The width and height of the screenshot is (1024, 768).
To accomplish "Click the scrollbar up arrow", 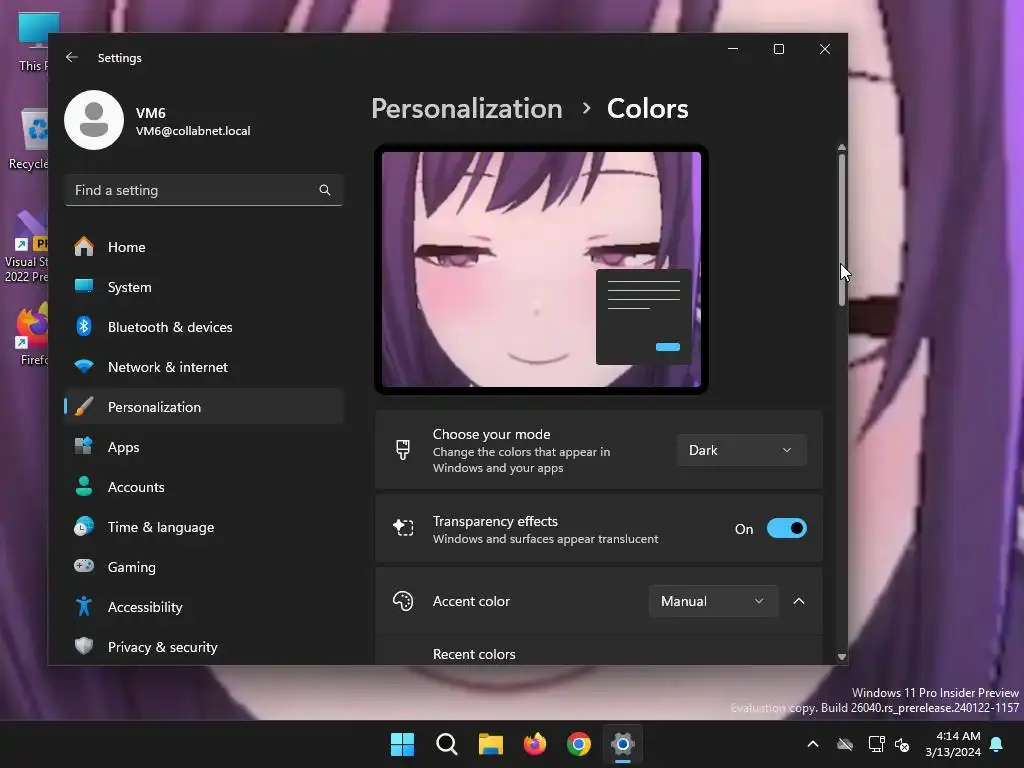I will (x=842, y=148).
